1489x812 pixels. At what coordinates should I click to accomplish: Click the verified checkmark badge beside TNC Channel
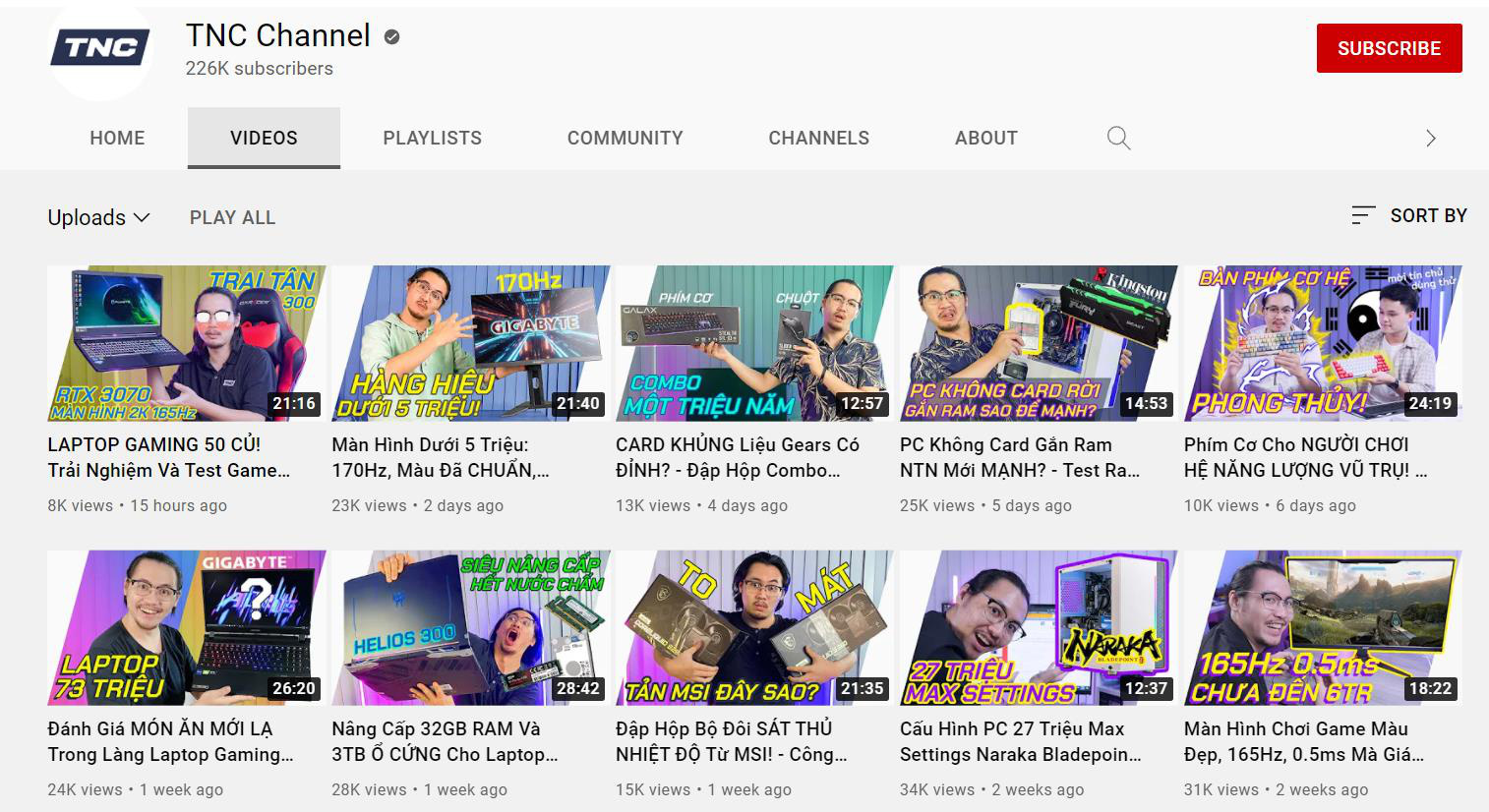tap(391, 37)
